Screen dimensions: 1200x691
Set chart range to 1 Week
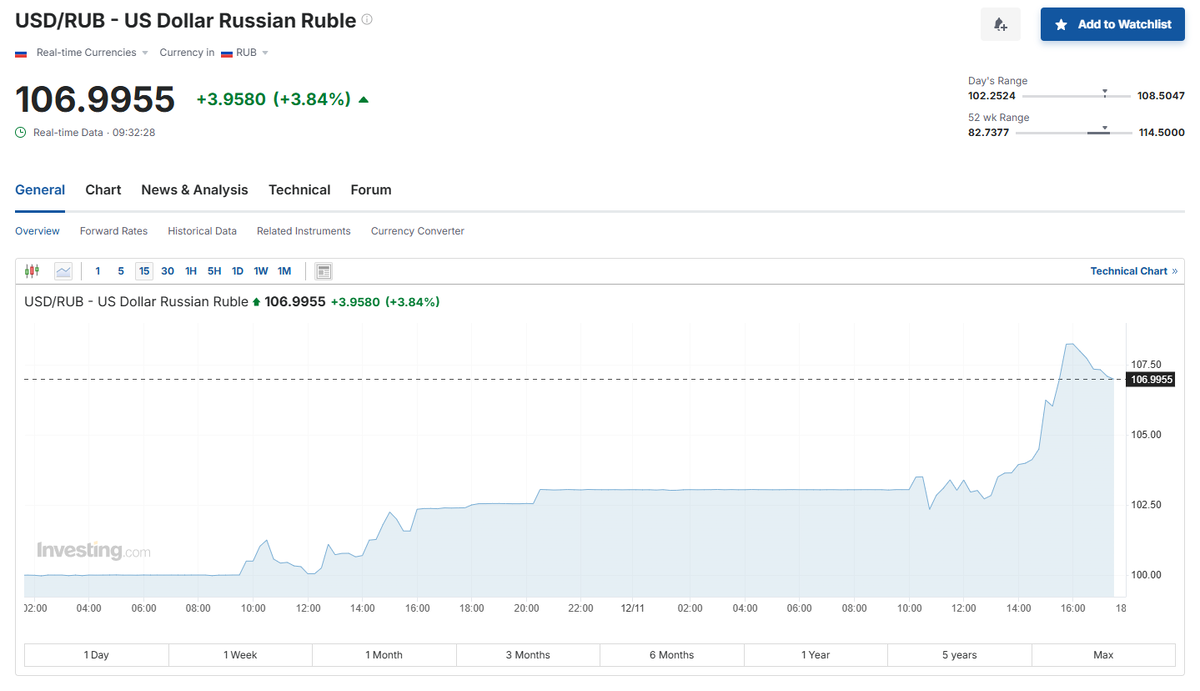[x=241, y=655]
